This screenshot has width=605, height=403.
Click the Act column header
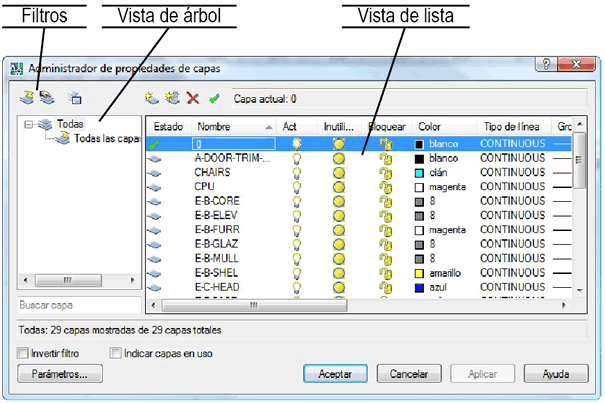pyautogui.click(x=297, y=127)
